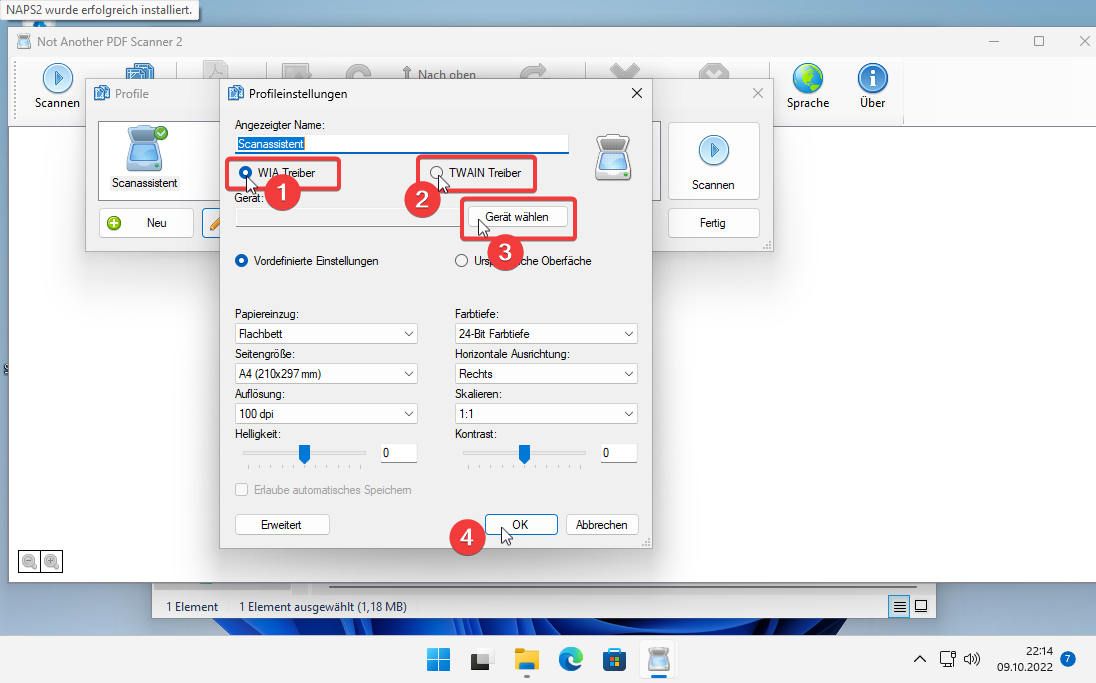This screenshot has height=683, width=1096.
Task: Launch Microsoft Edge from taskbar
Action: (570, 659)
